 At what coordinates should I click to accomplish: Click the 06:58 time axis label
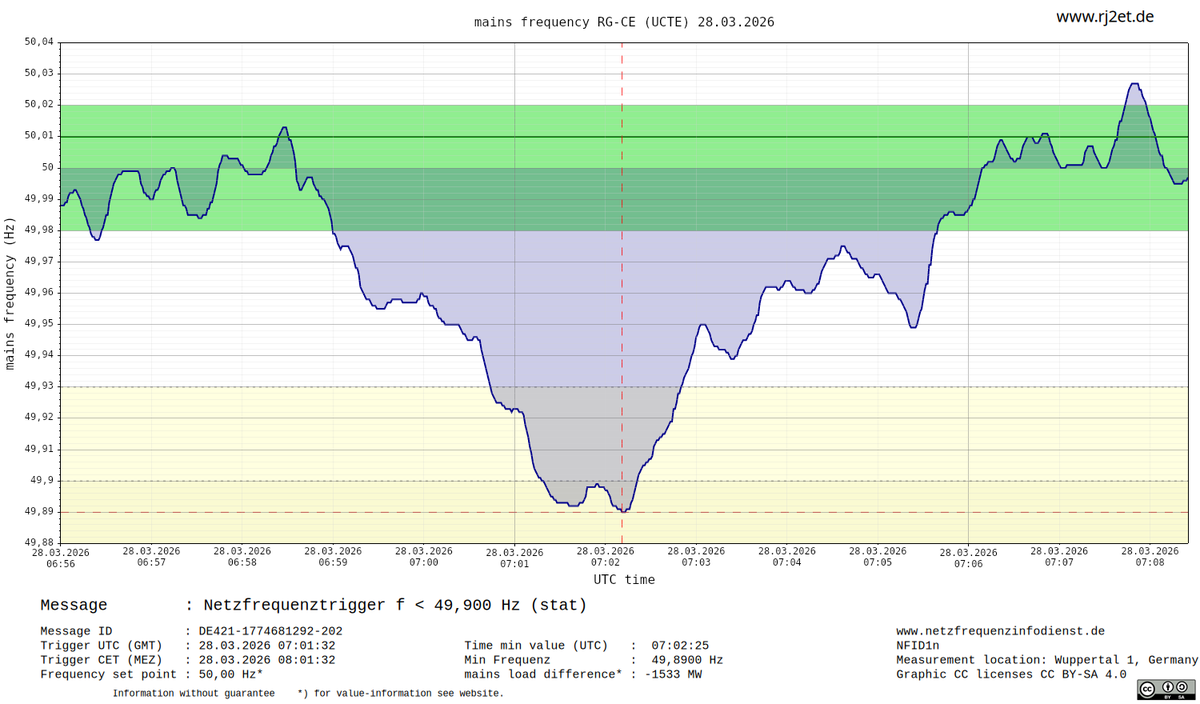242,557
